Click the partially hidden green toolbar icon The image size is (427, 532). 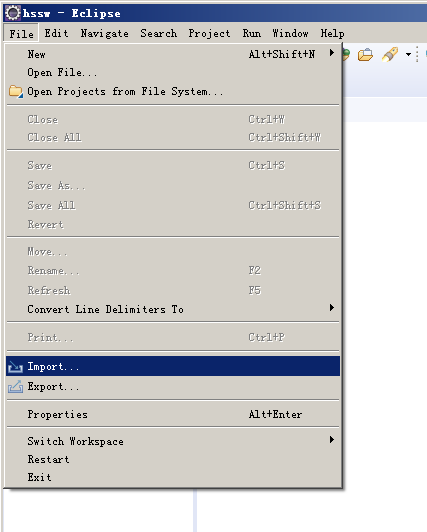[x=346, y=54]
